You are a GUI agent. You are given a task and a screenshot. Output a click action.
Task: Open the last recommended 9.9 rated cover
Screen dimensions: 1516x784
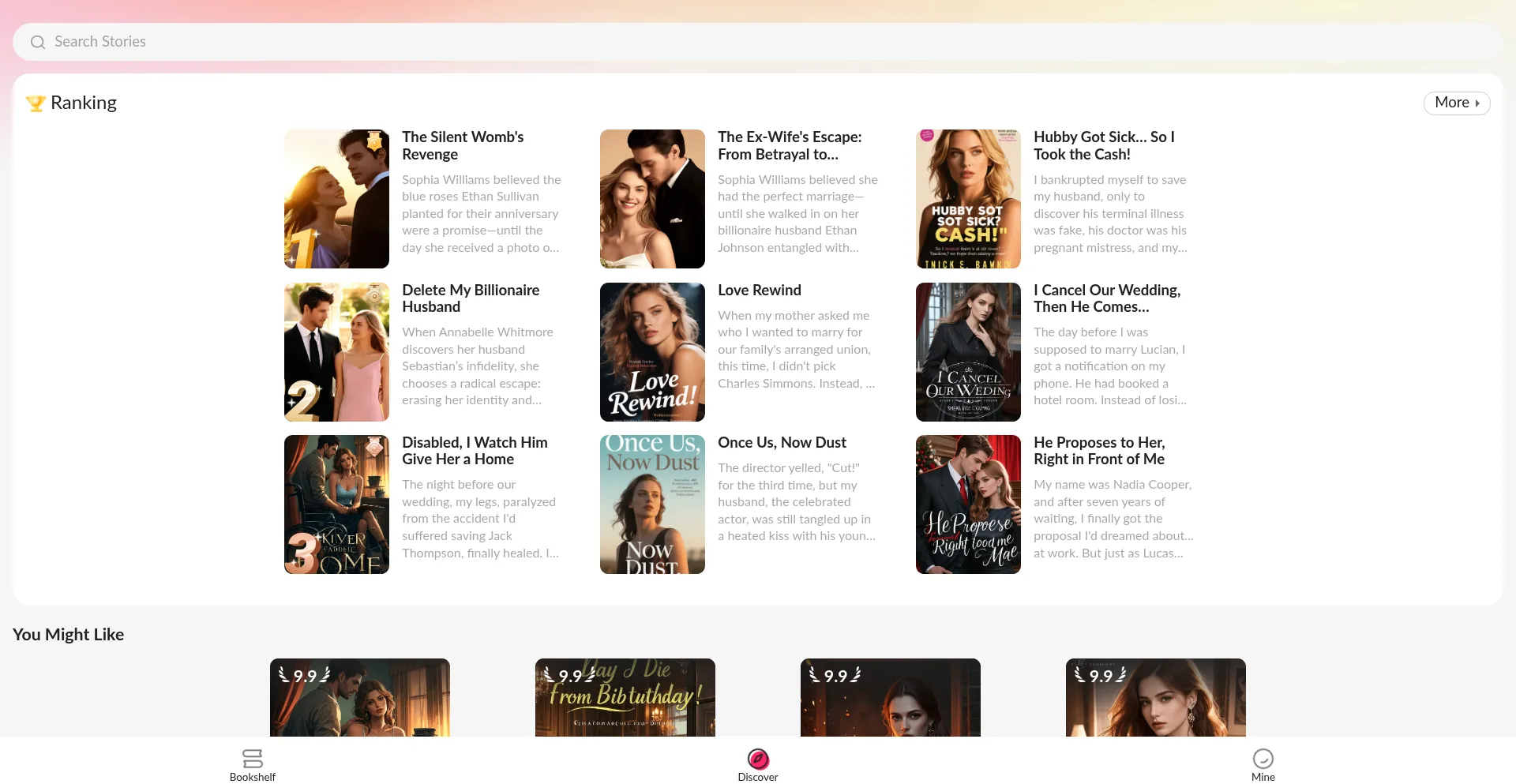click(x=1156, y=698)
